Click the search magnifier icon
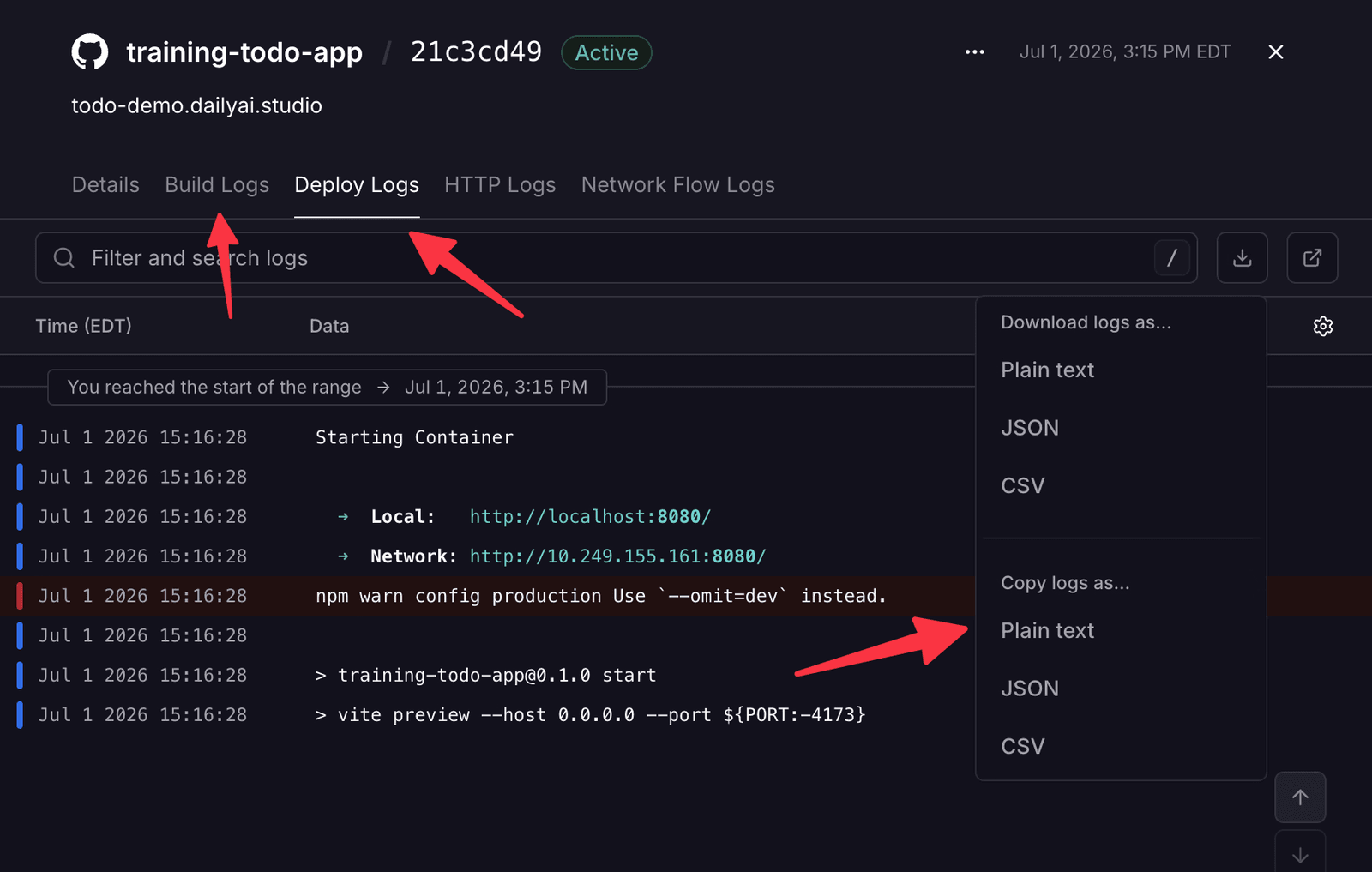The image size is (1372, 872). tap(64, 257)
